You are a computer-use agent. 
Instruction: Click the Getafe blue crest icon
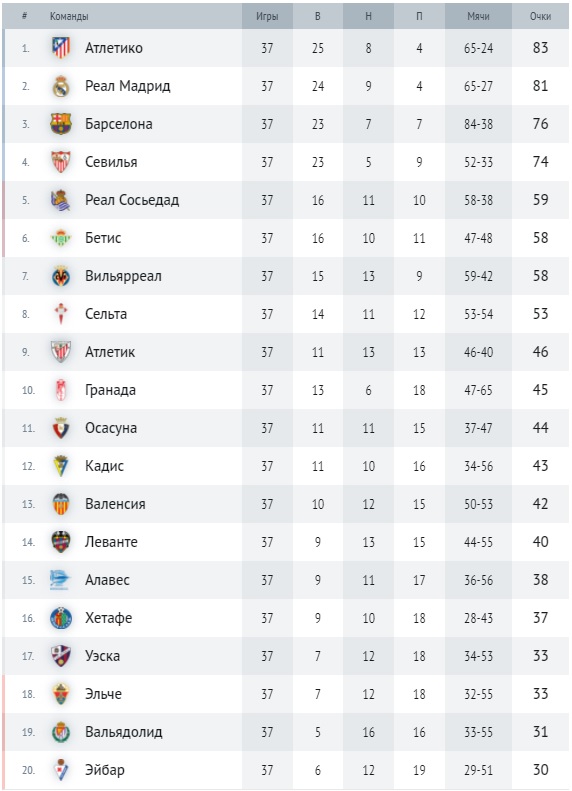click(61, 618)
